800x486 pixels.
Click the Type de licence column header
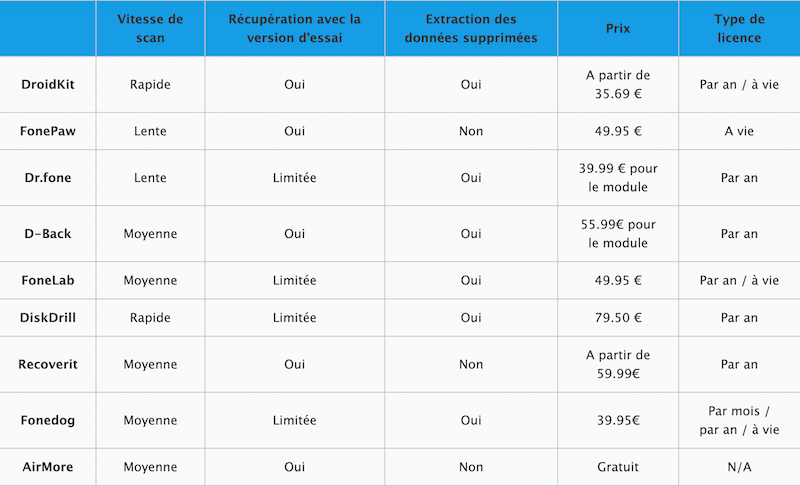tap(739, 28)
